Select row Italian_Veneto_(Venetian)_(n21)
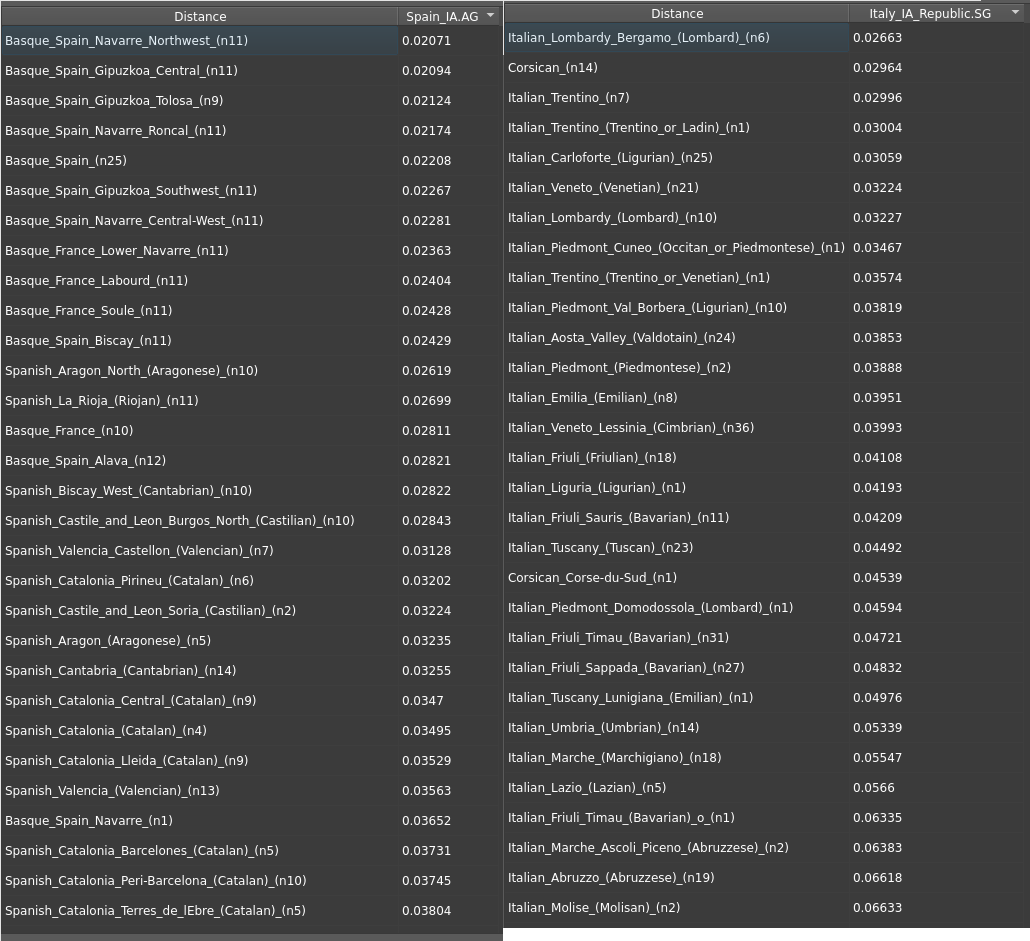The image size is (1030, 941). tap(765, 188)
